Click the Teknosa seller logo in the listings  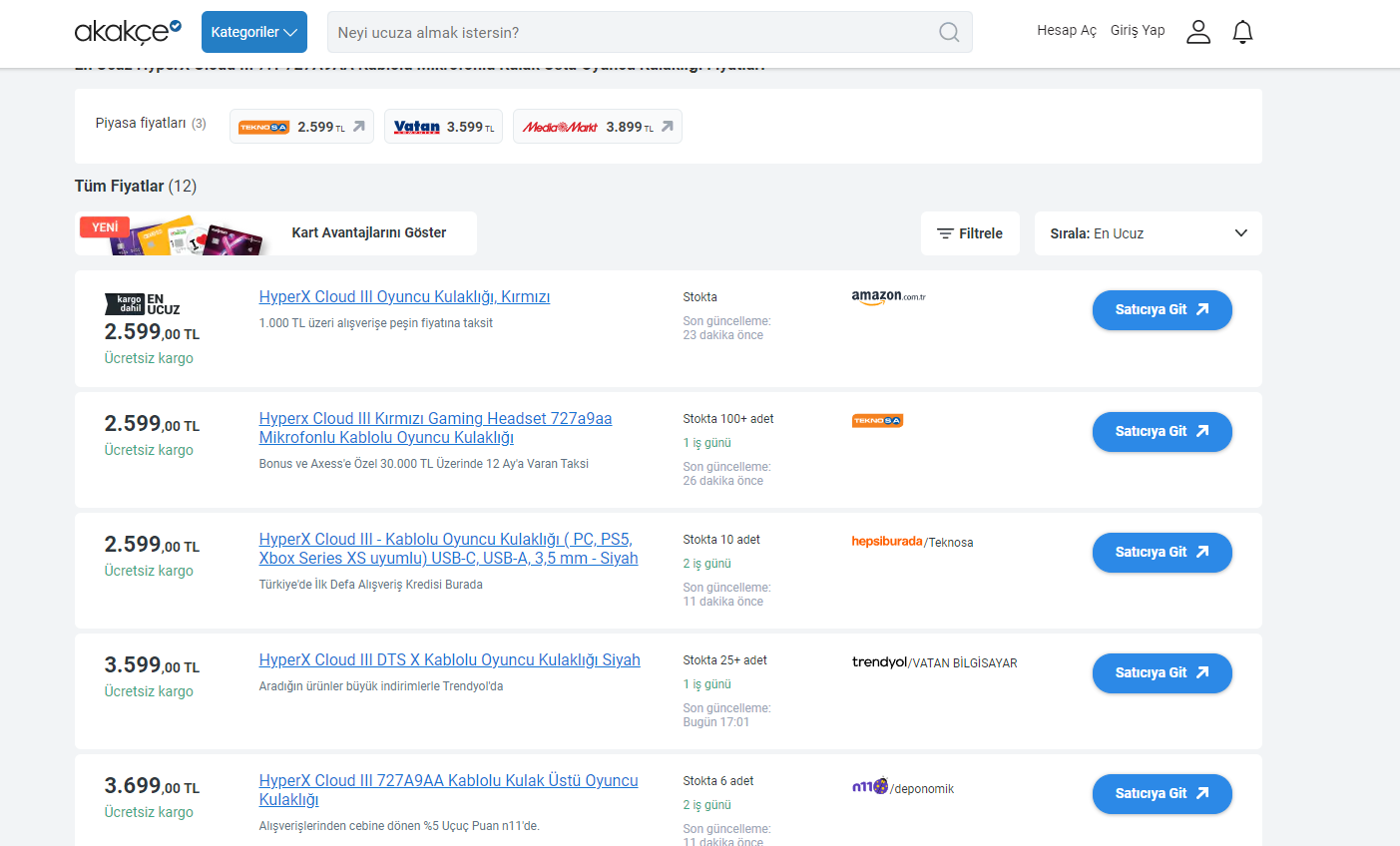click(877, 420)
